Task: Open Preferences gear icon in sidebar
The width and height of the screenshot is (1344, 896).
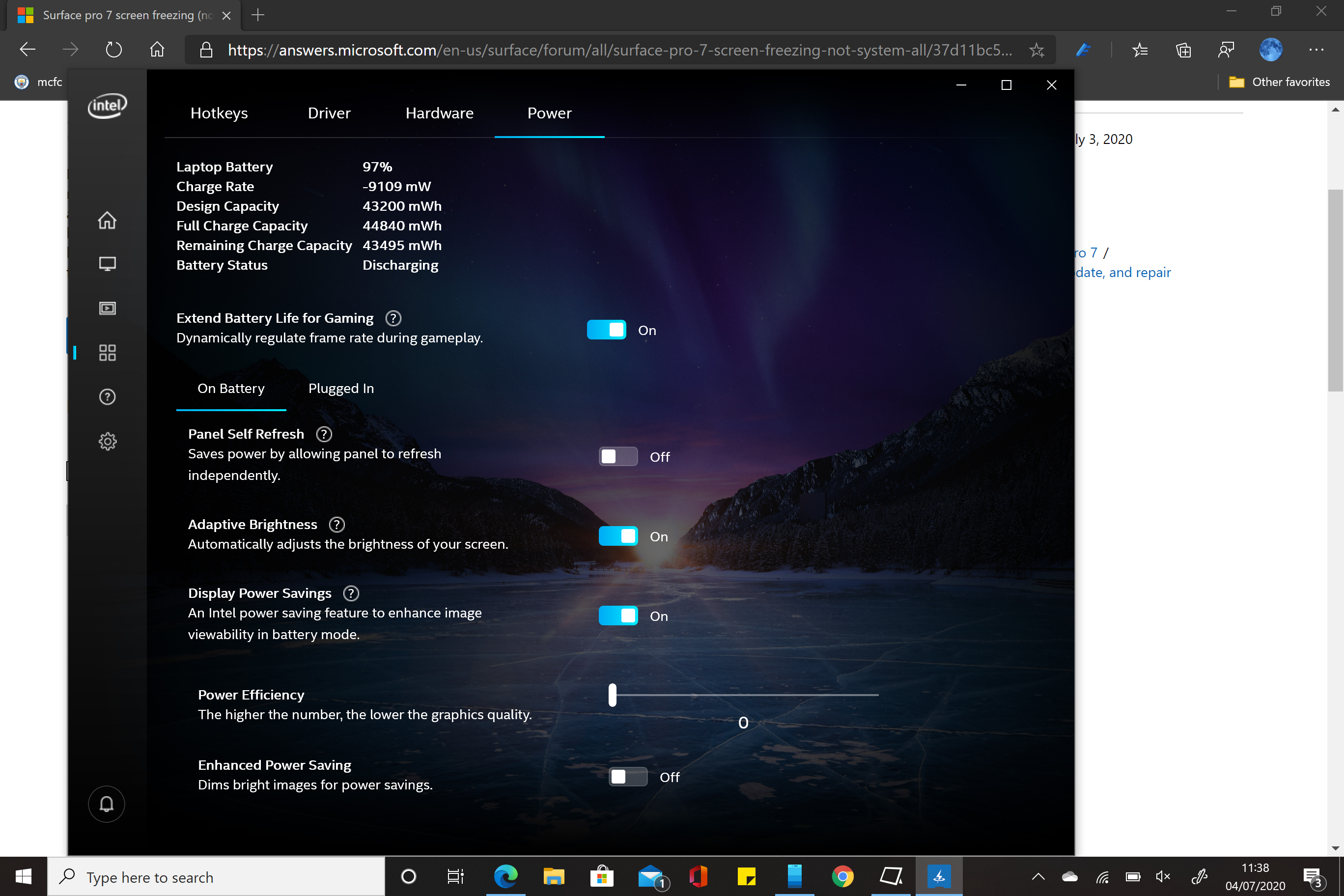Action: 107,441
